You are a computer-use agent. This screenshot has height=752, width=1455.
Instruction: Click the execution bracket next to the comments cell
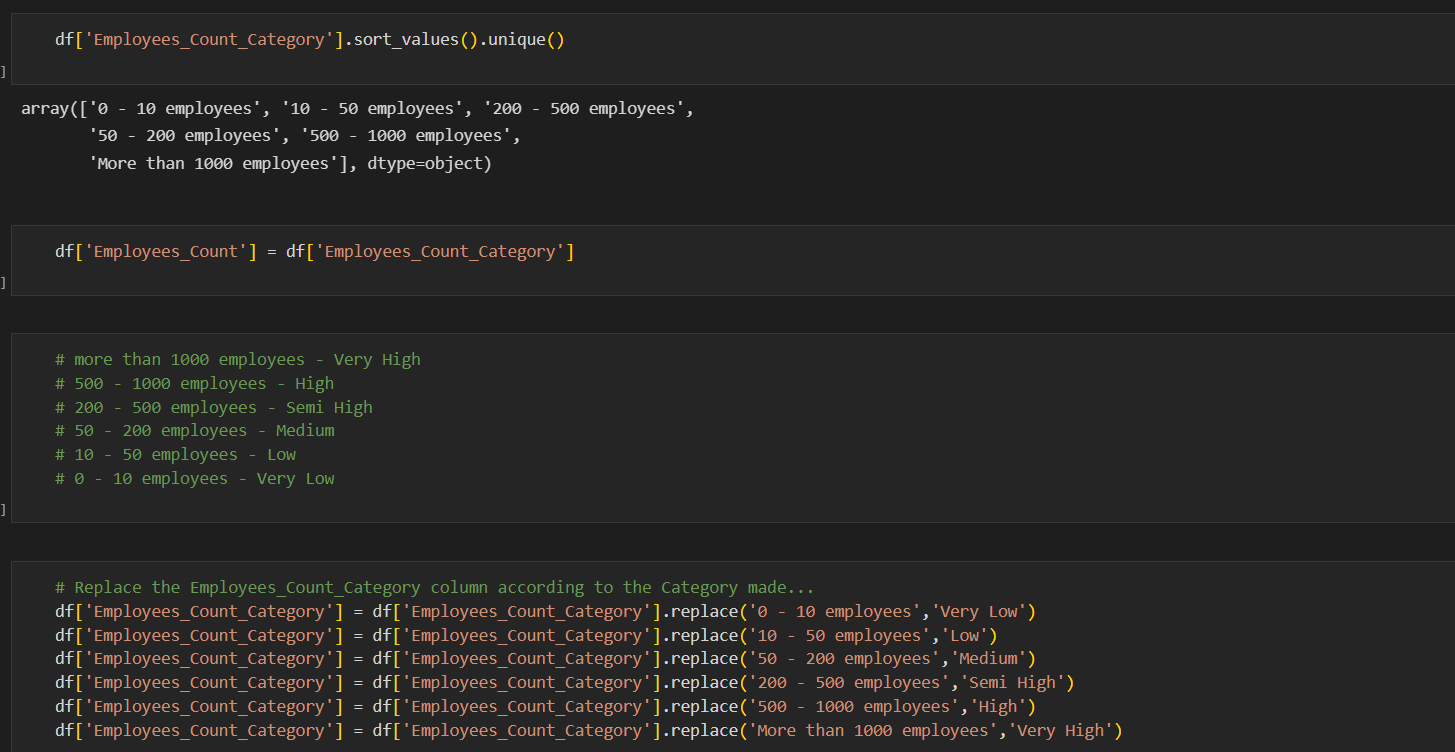3,509
